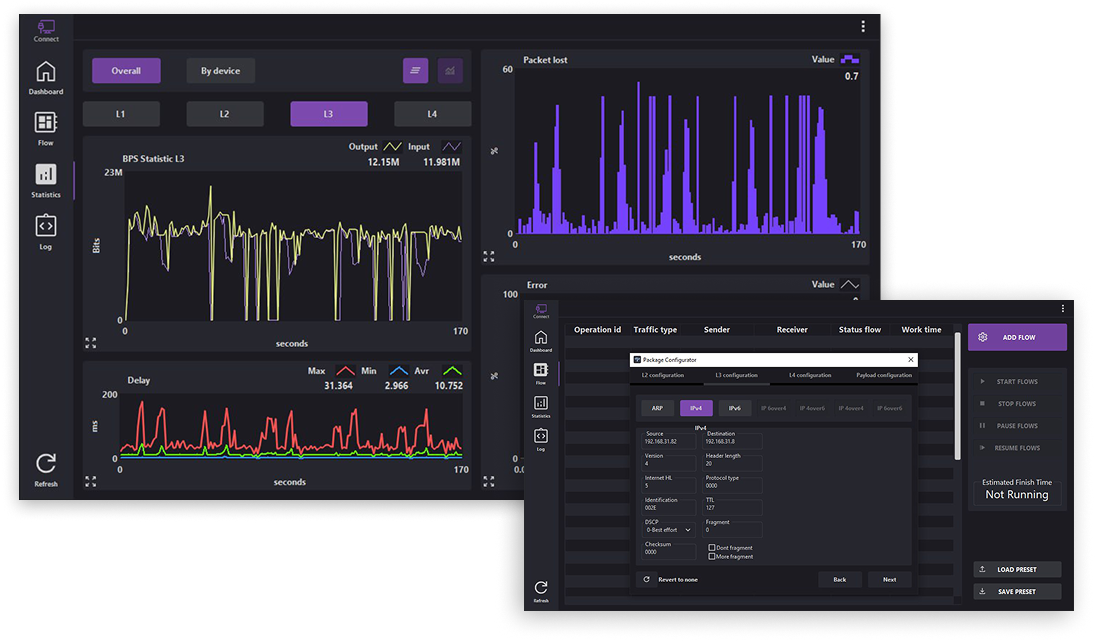Switch to the chart view icon beside By device
The width and height of the screenshot is (1095, 642).
click(x=450, y=71)
